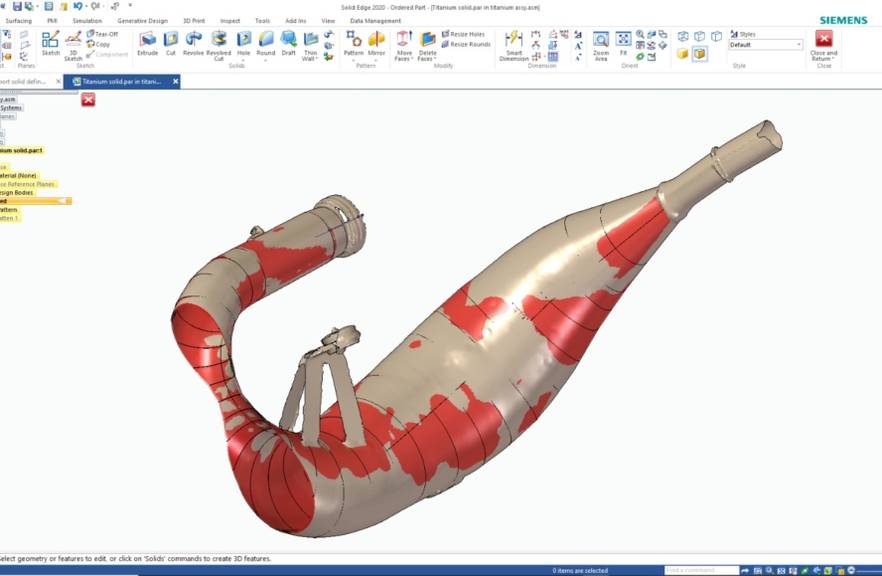The image size is (882, 576).
Task: Close the Titanium solid.par document tab
Action: pos(176,82)
